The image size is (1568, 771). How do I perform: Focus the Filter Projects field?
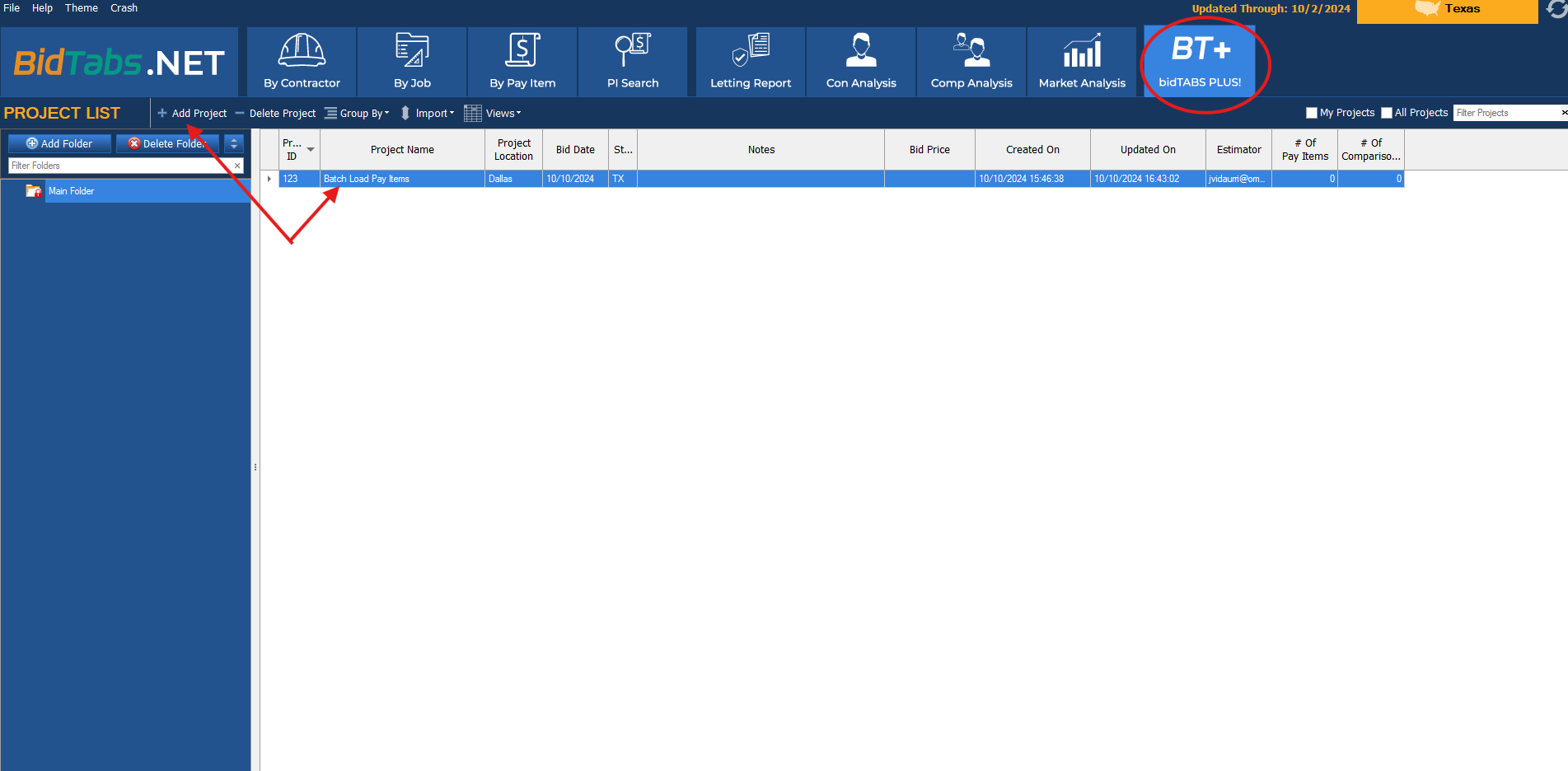pos(1505,113)
